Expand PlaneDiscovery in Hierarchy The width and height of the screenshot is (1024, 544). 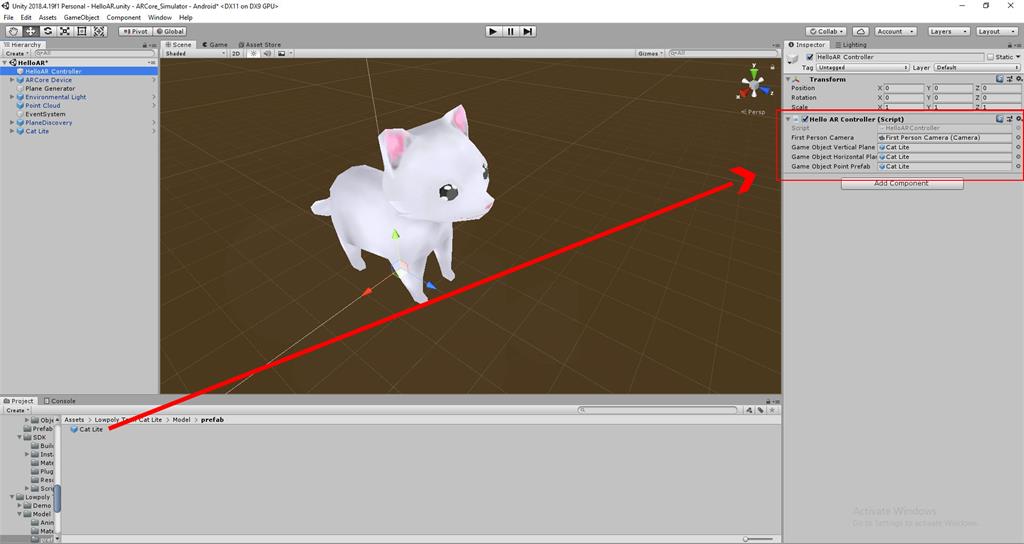[x=12, y=122]
